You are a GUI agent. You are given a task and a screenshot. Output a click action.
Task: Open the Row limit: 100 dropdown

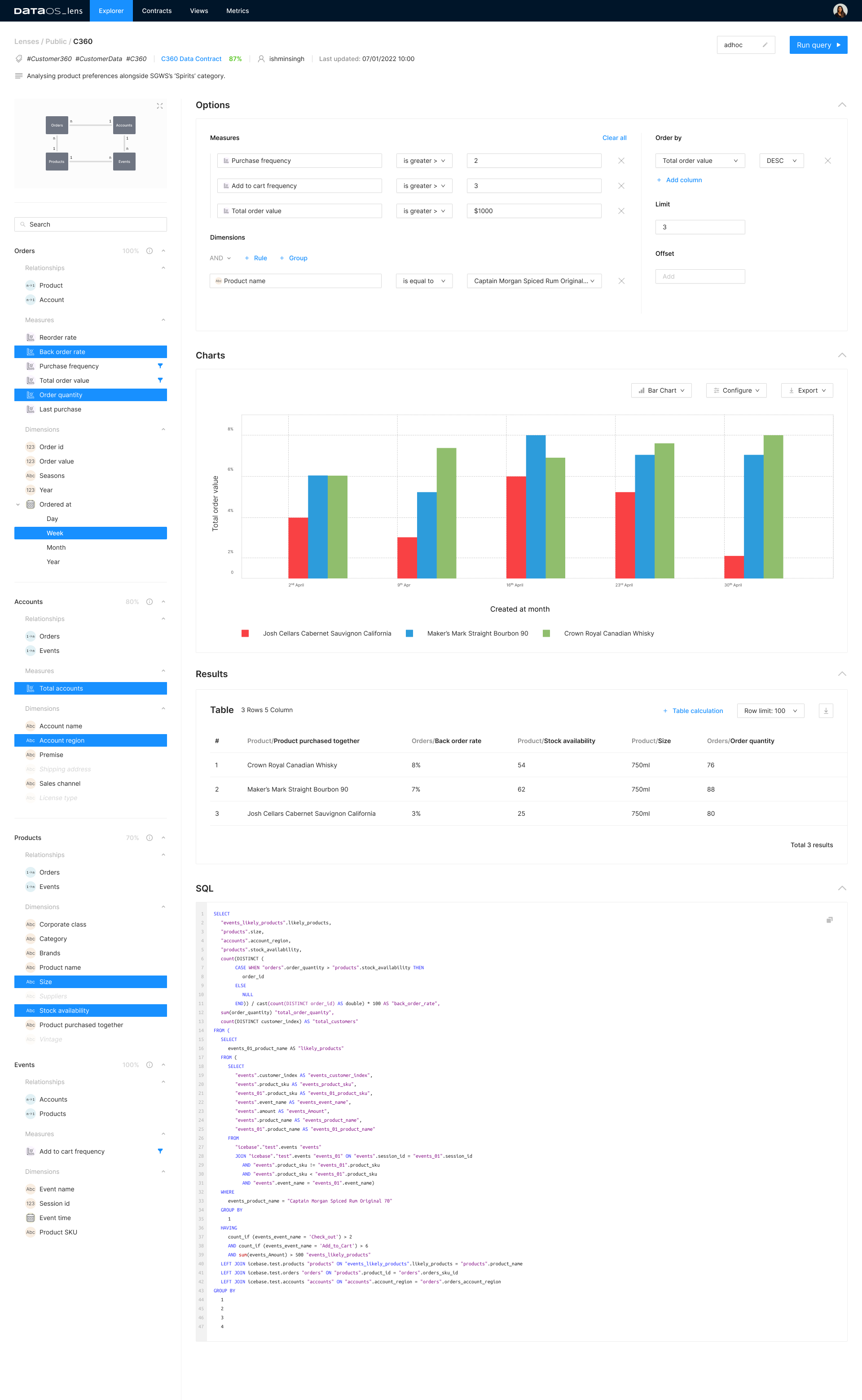click(x=770, y=710)
